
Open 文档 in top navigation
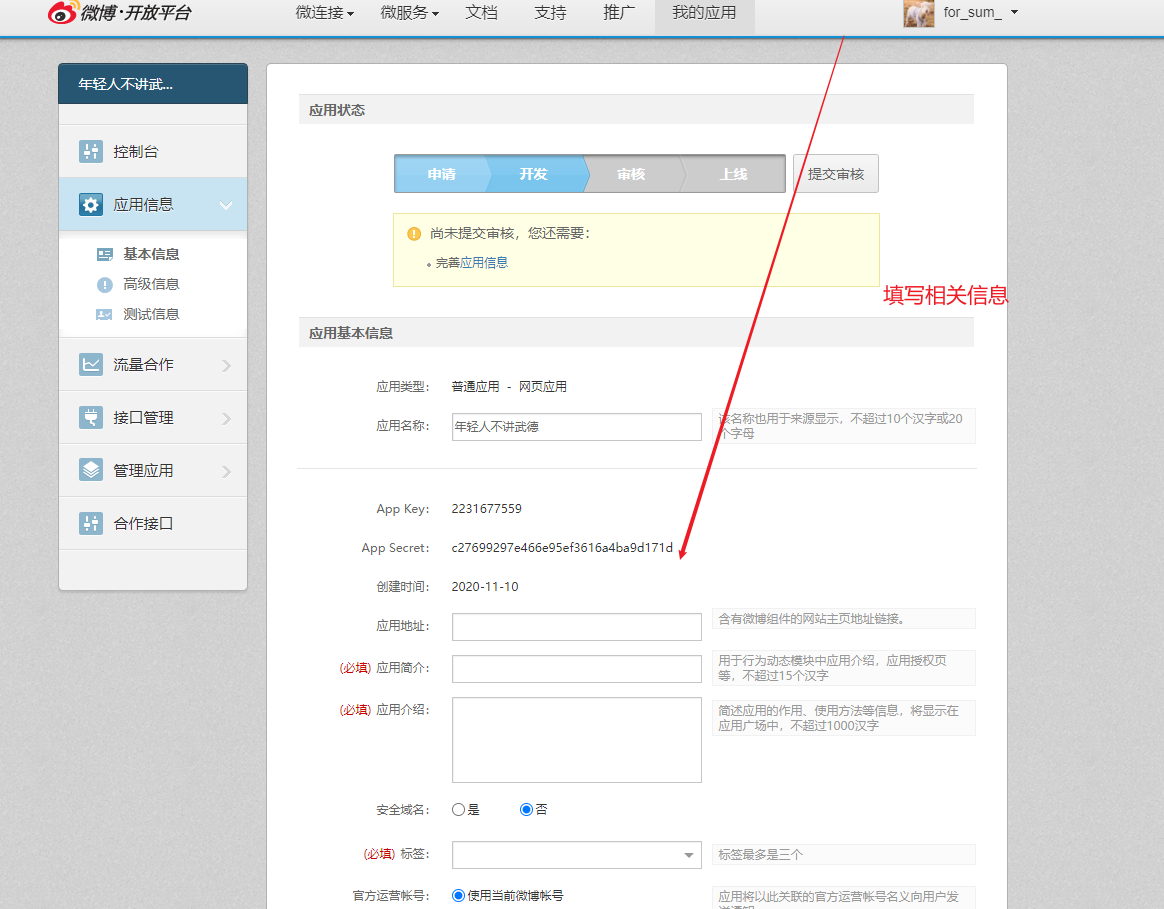[x=481, y=13]
